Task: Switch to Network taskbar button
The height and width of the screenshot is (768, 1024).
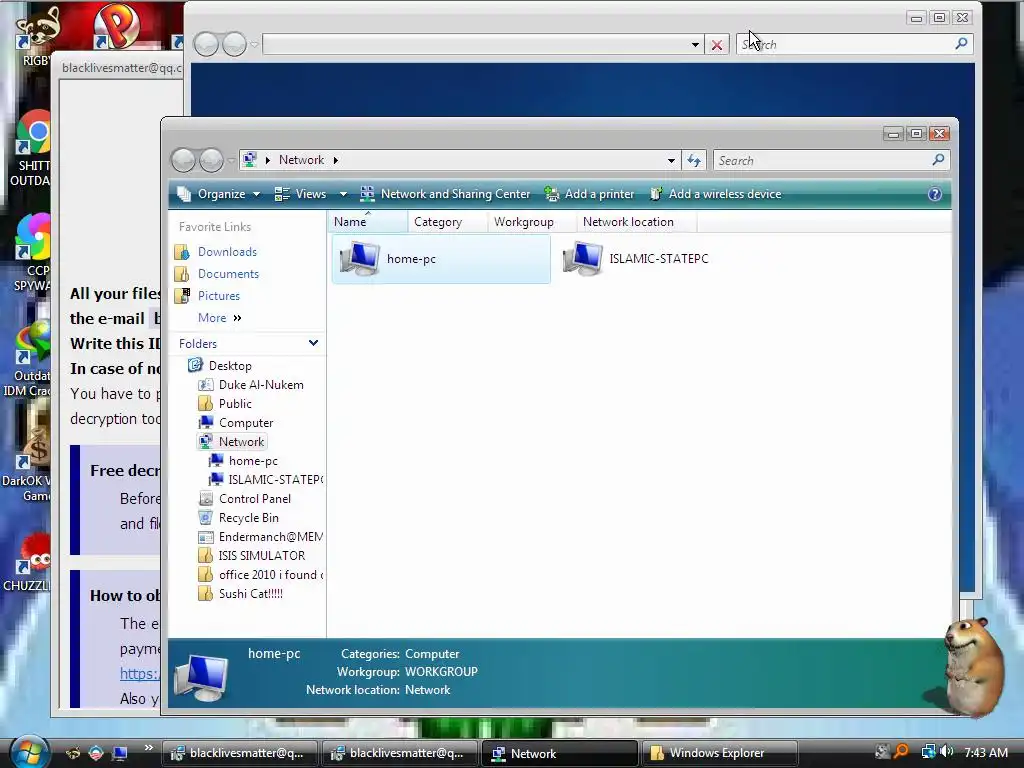Action: coord(559,754)
